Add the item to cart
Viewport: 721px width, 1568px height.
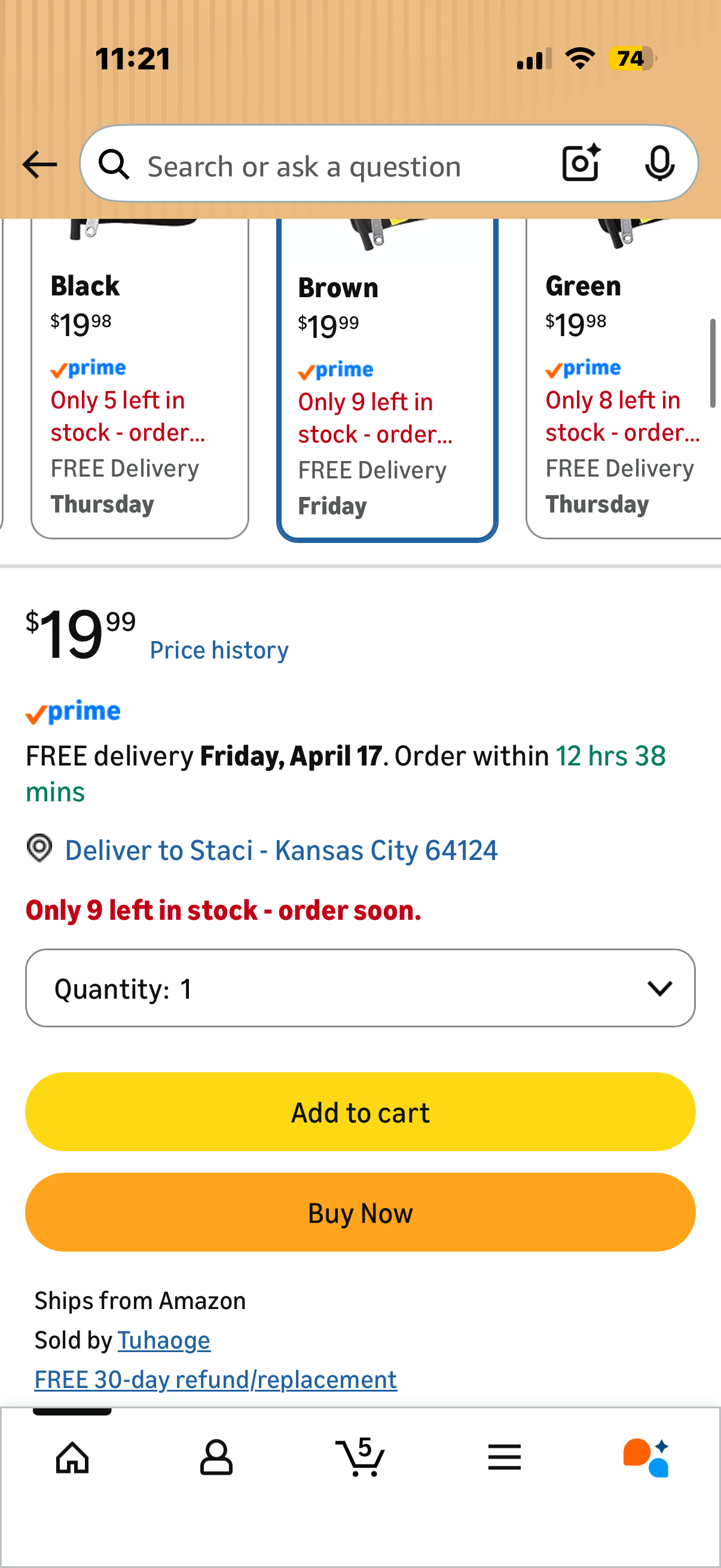point(360,1112)
